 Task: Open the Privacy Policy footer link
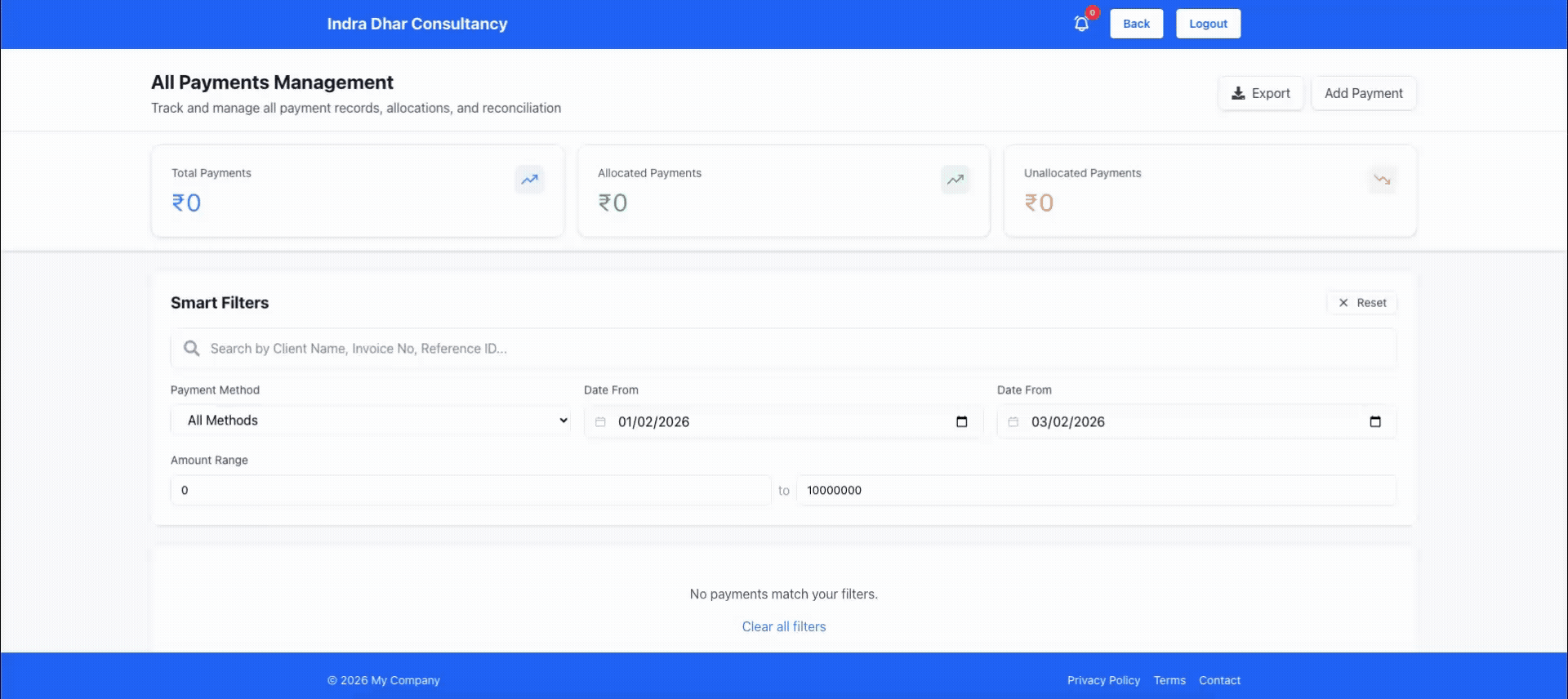coord(1102,680)
